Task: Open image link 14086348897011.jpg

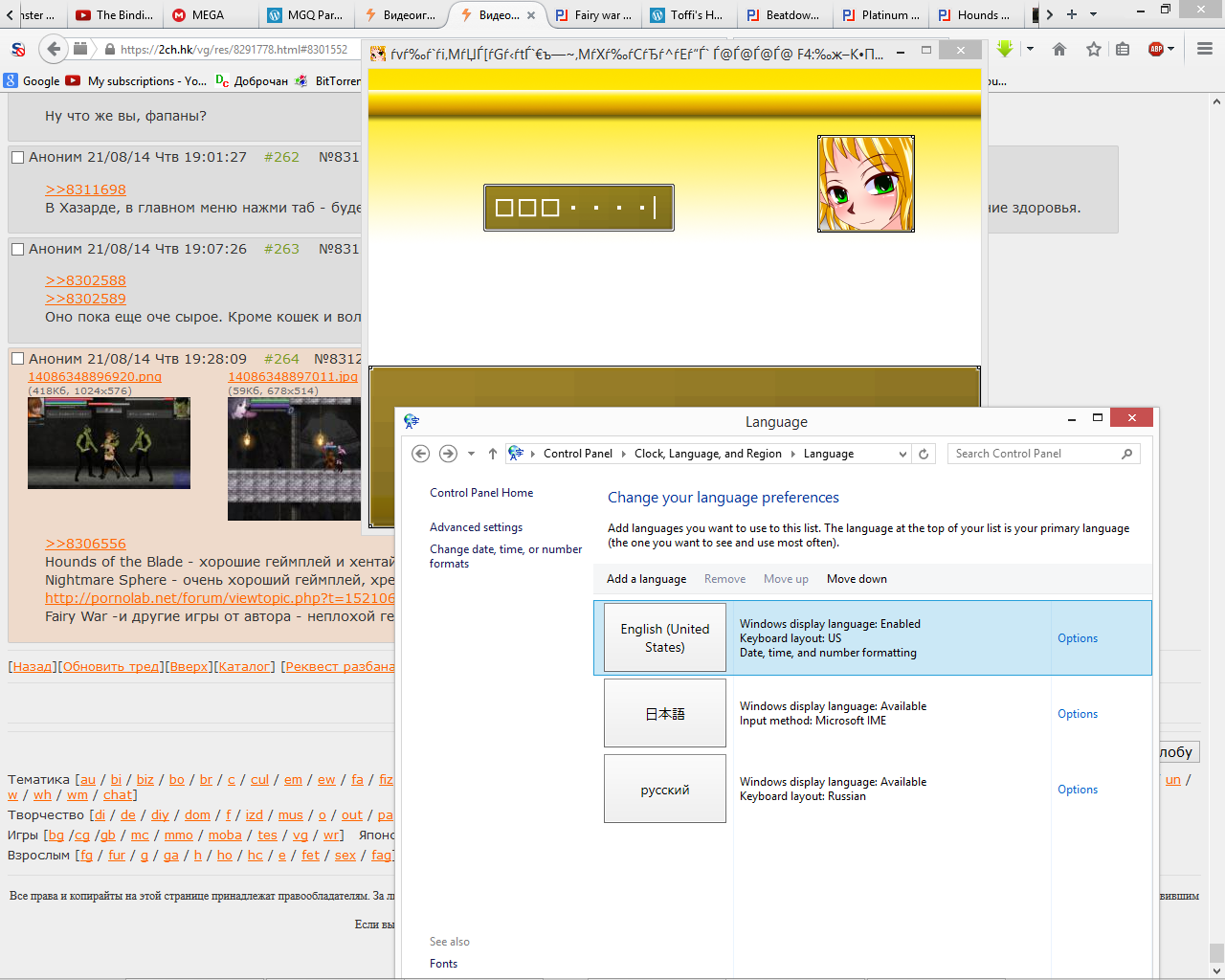Action: pyautogui.click(x=293, y=377)
